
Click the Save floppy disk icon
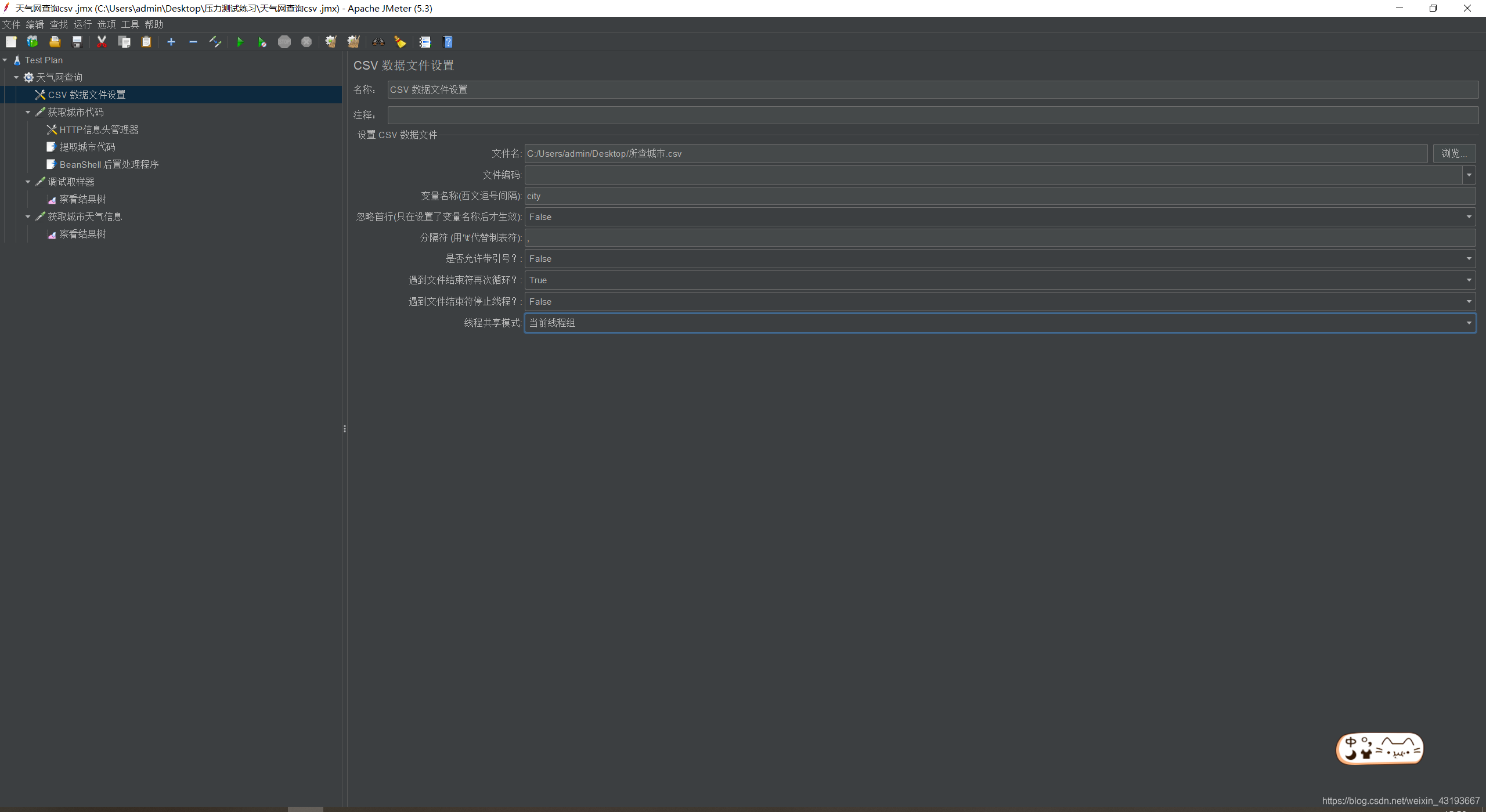77,42
